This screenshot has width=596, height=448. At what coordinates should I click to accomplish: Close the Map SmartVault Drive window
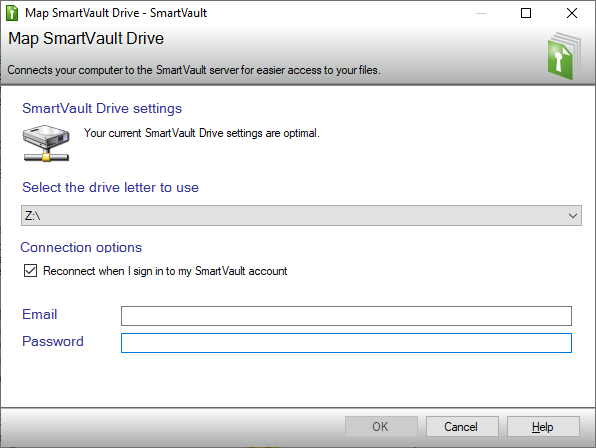[x=572, y=13]
